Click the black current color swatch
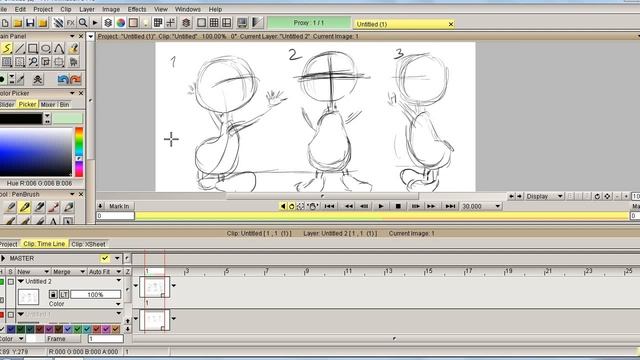The height and width of the screenshot is (360, 640). coord(21,119)
